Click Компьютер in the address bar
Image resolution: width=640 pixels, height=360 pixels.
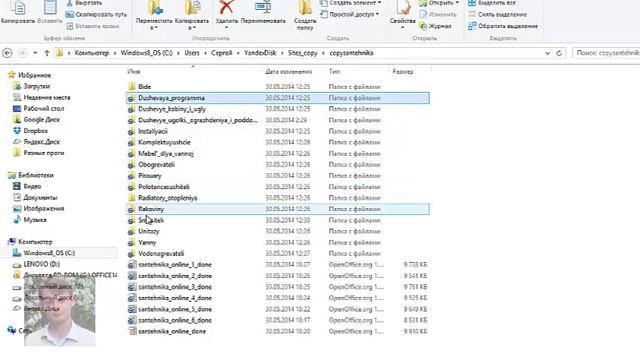click(92, 53)
